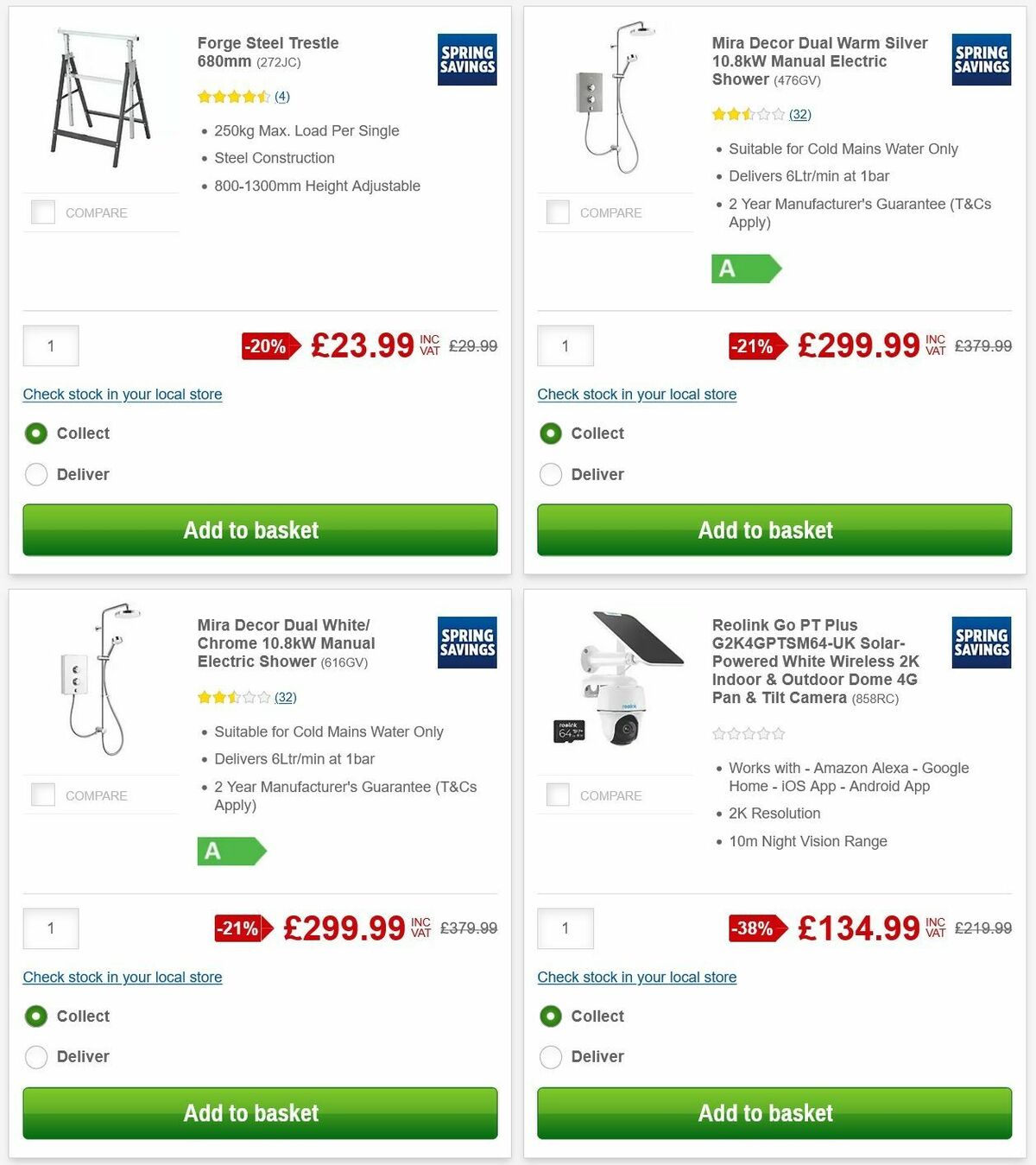1036x1165 pixels.
Task: Check the COMPARE box for the Mira Warm Silver shower
Action: [x=557, y=212]
